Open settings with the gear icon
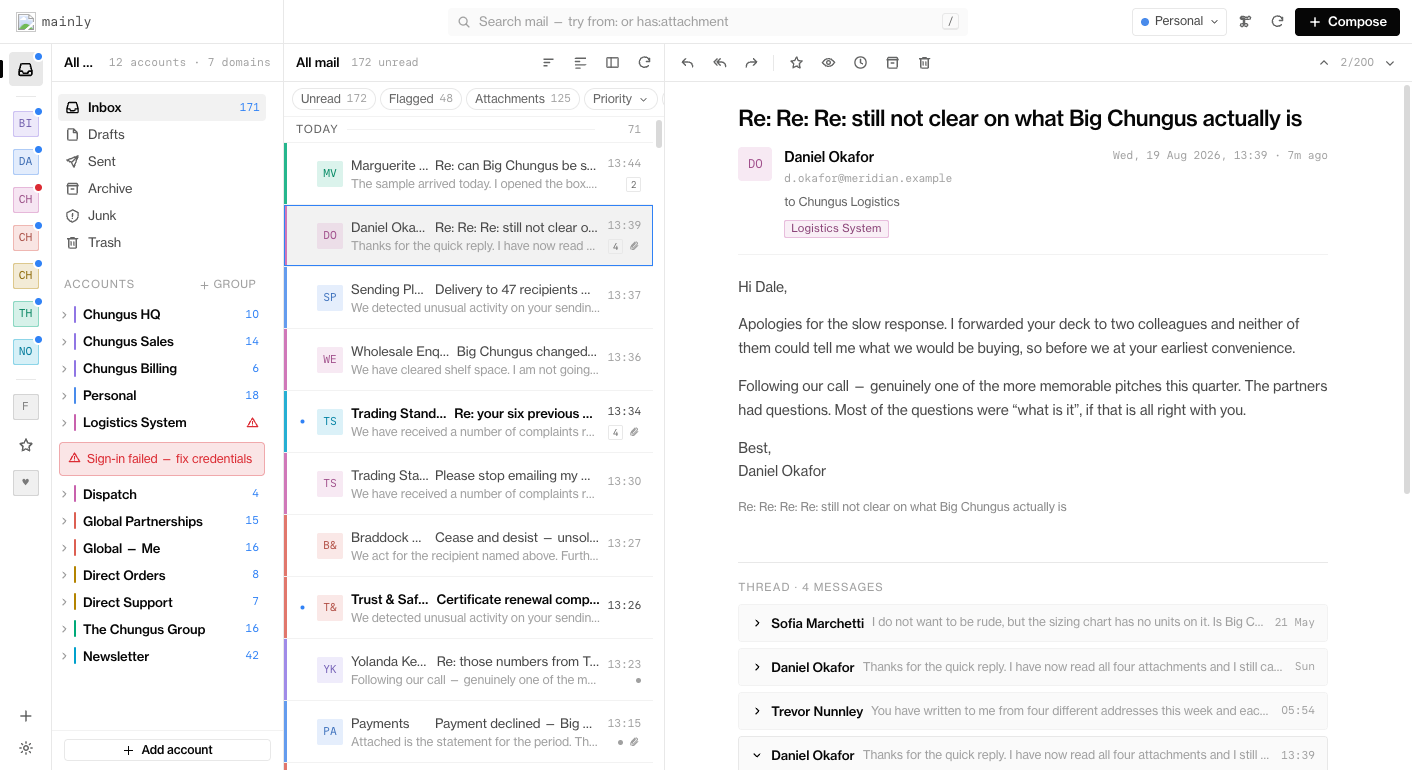The width and height of the screenshot is (1412, 770). (x=26, y=748)
